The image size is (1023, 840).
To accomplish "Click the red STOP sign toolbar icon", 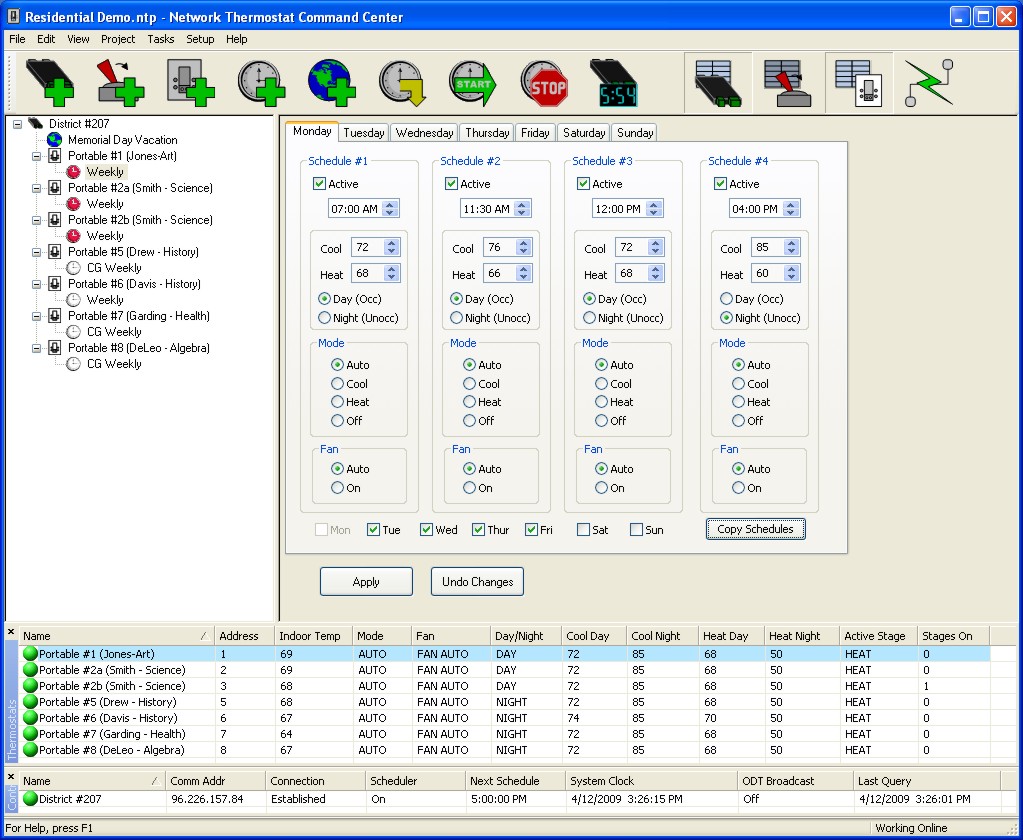I will 544,84.
